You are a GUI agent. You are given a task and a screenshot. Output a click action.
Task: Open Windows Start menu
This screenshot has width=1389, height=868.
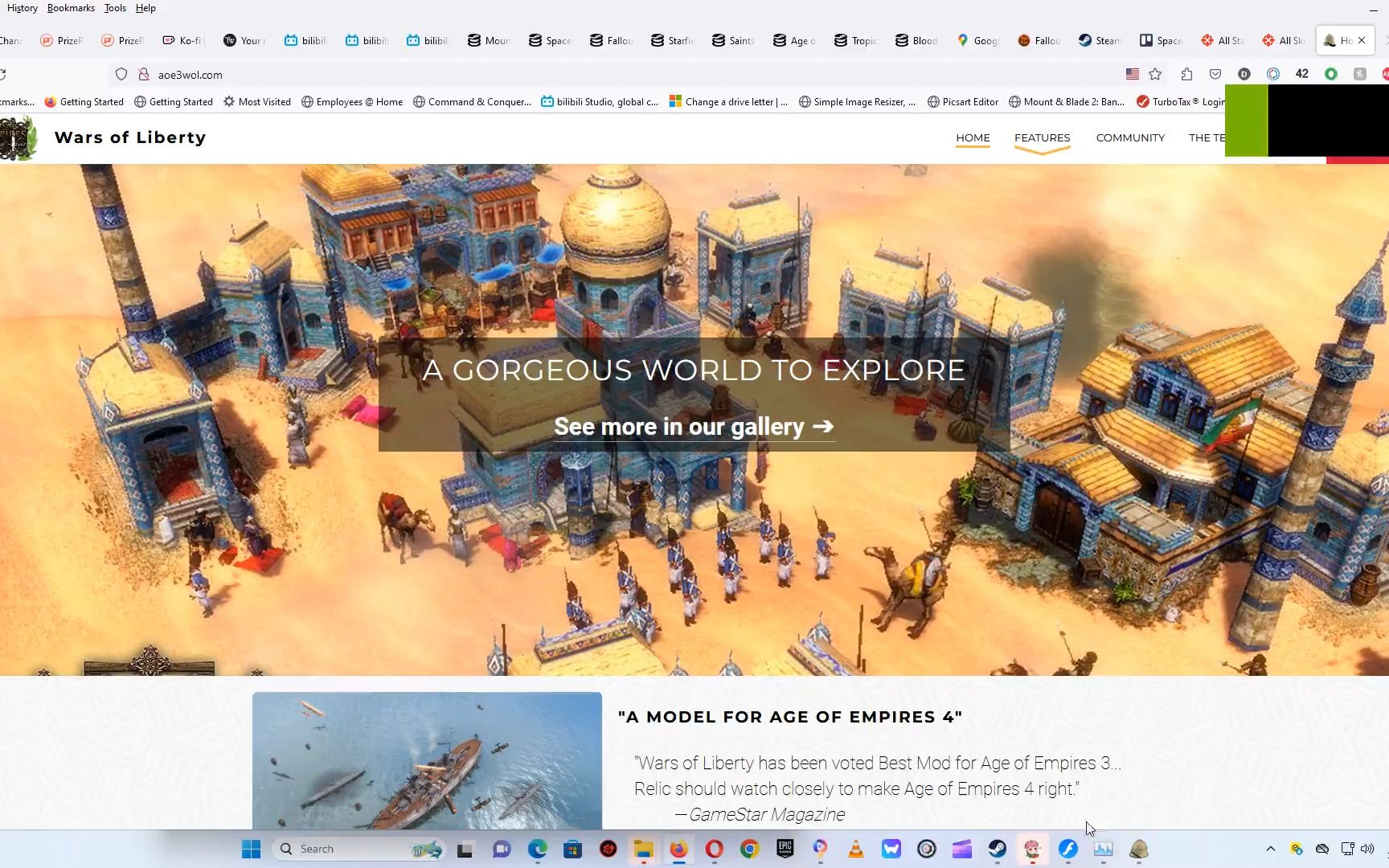coord(251,849)
